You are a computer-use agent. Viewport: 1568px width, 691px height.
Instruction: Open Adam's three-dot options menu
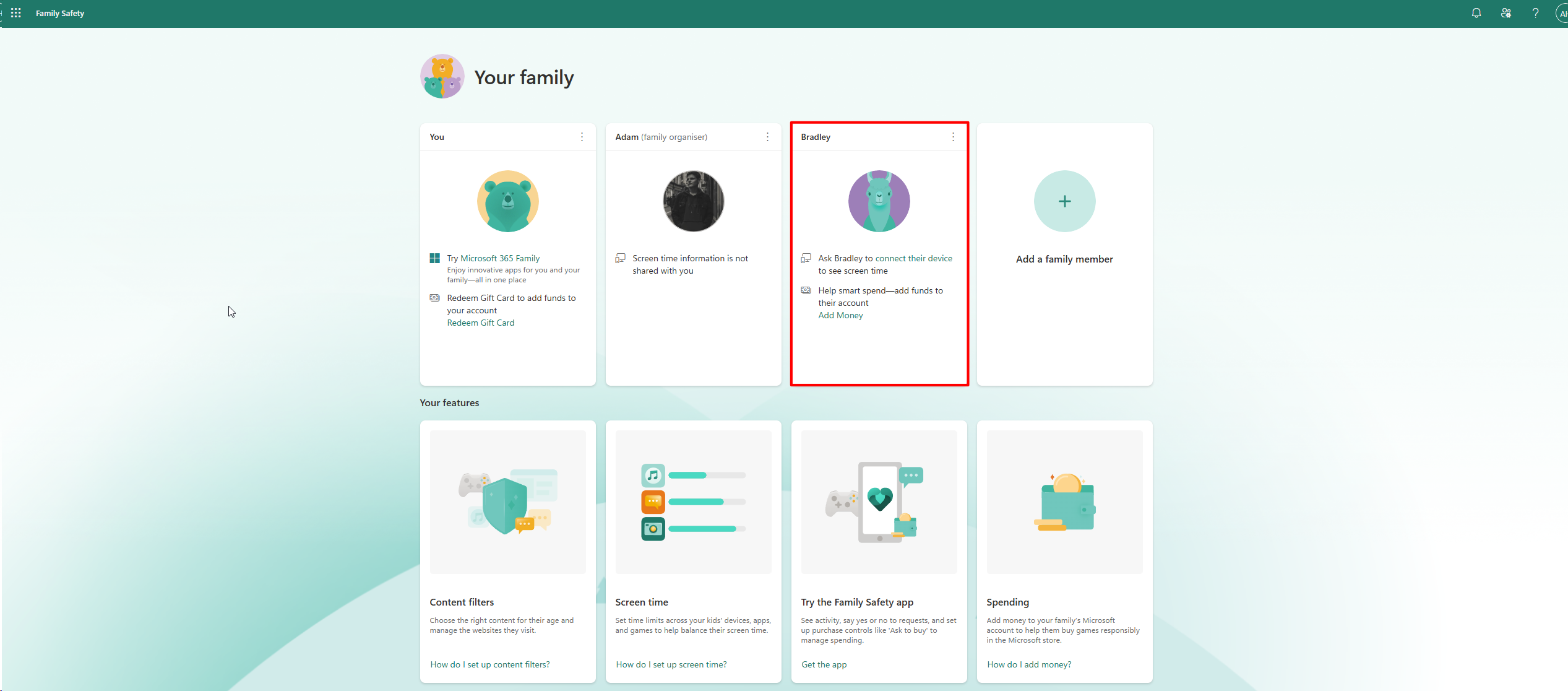(767, 137)
